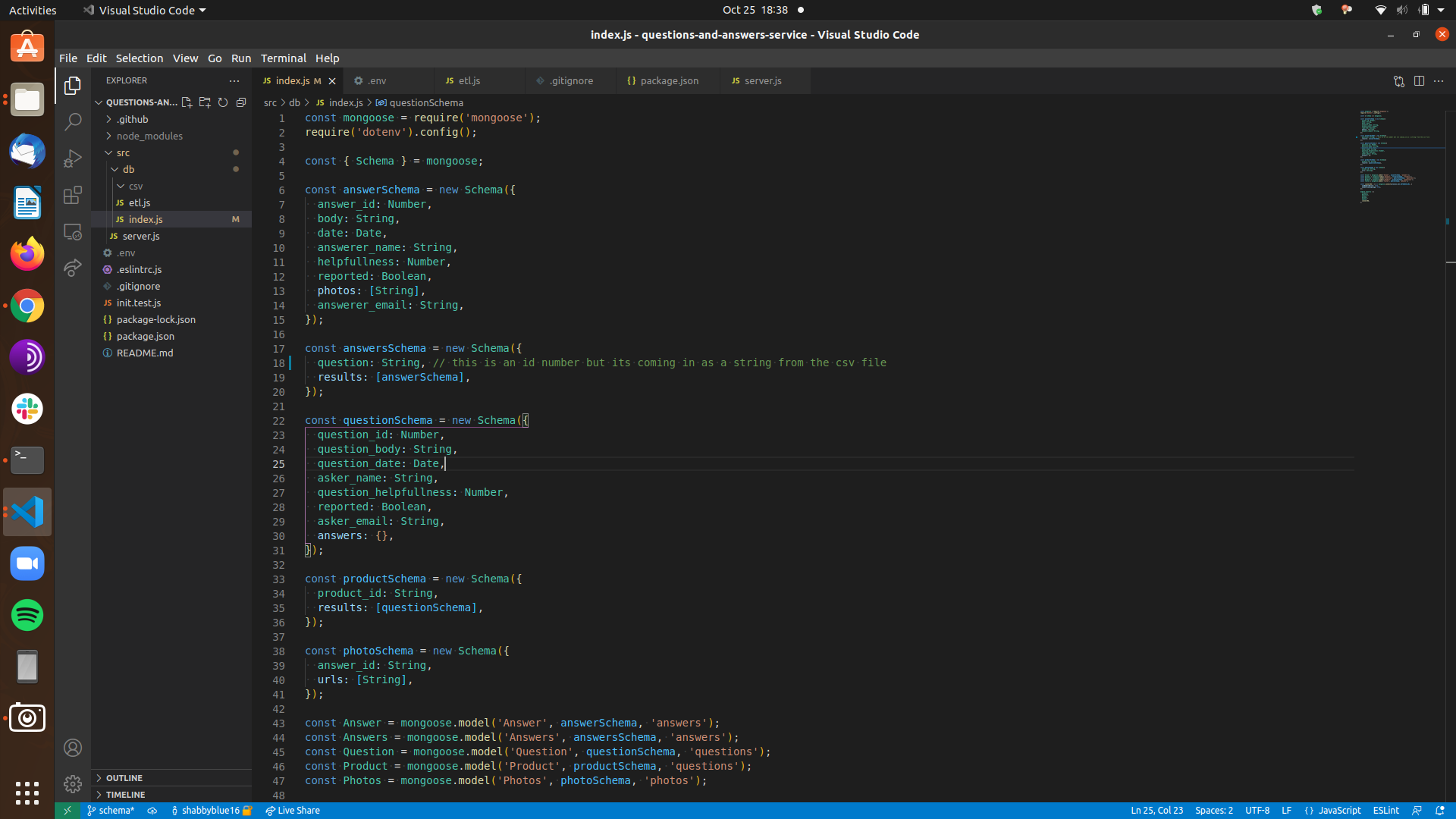This screenshot has height=819, width=1456.
Task: Create a new file in the explorer
Action: (x=187, y=102)
